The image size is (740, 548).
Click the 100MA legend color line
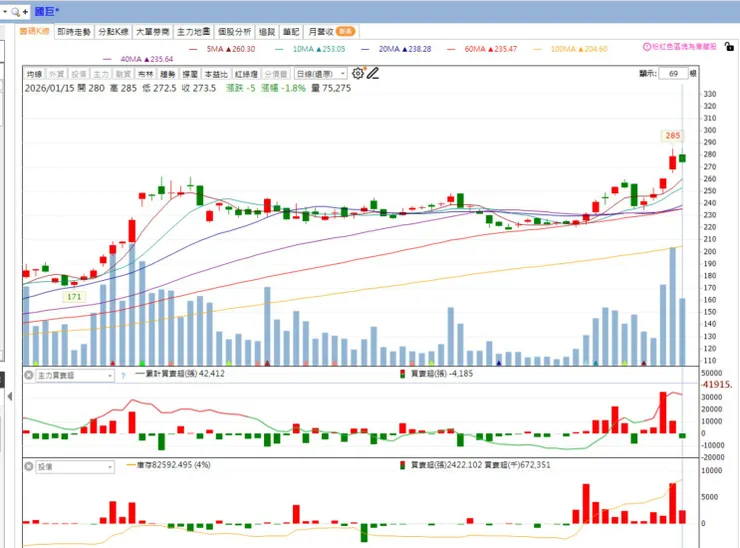coord(537,49)
